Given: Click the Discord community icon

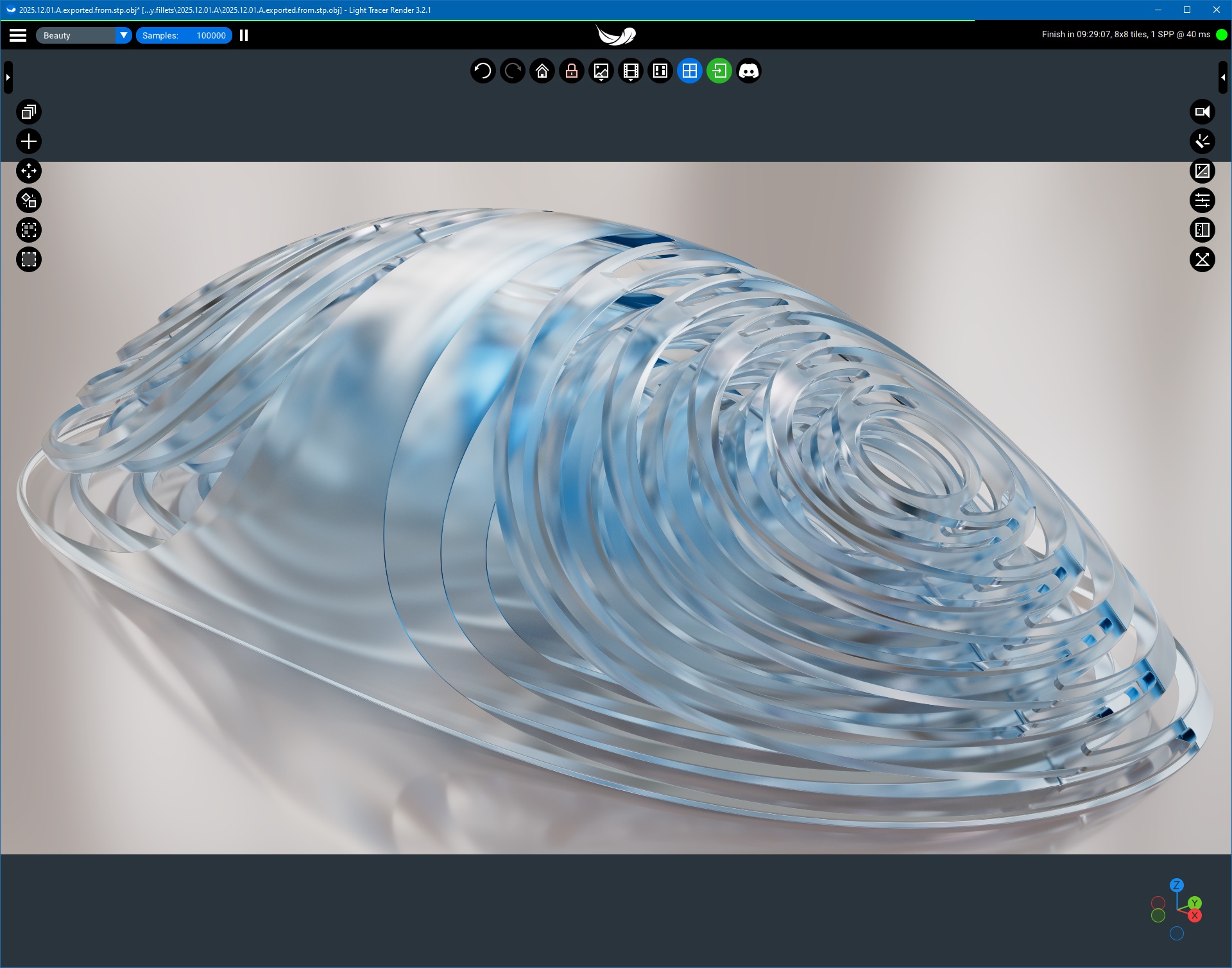Looking at the screenshot, I should click(x=749, y=71).
